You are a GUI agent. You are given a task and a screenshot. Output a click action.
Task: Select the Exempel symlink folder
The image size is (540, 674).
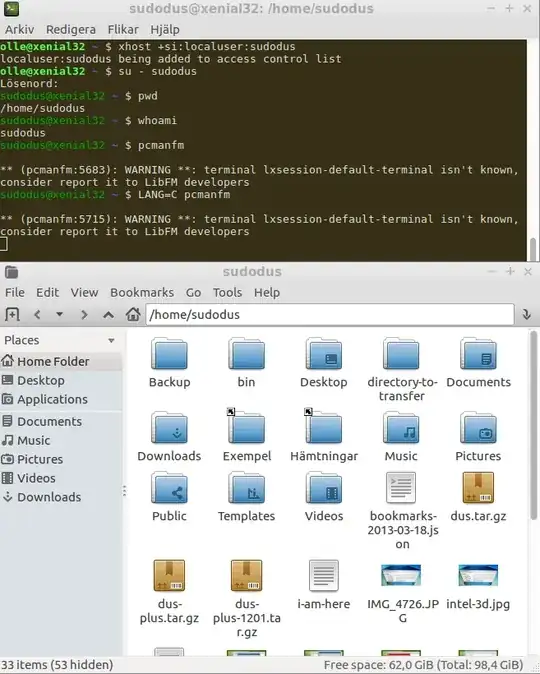pos(247,435)
